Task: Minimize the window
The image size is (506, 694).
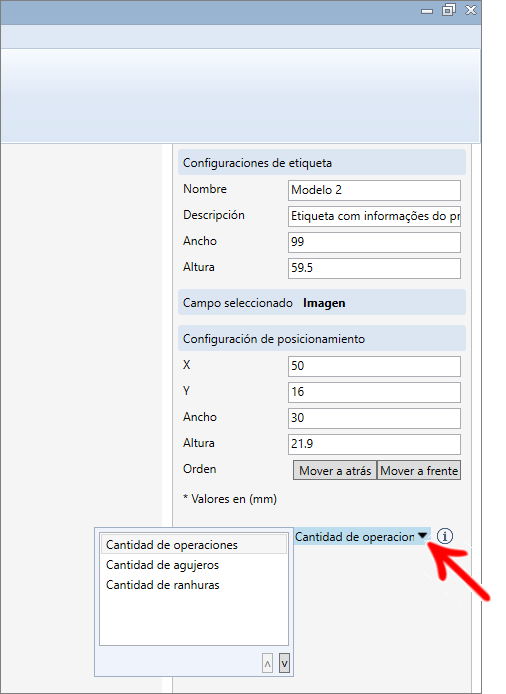Action: point(427,11)
